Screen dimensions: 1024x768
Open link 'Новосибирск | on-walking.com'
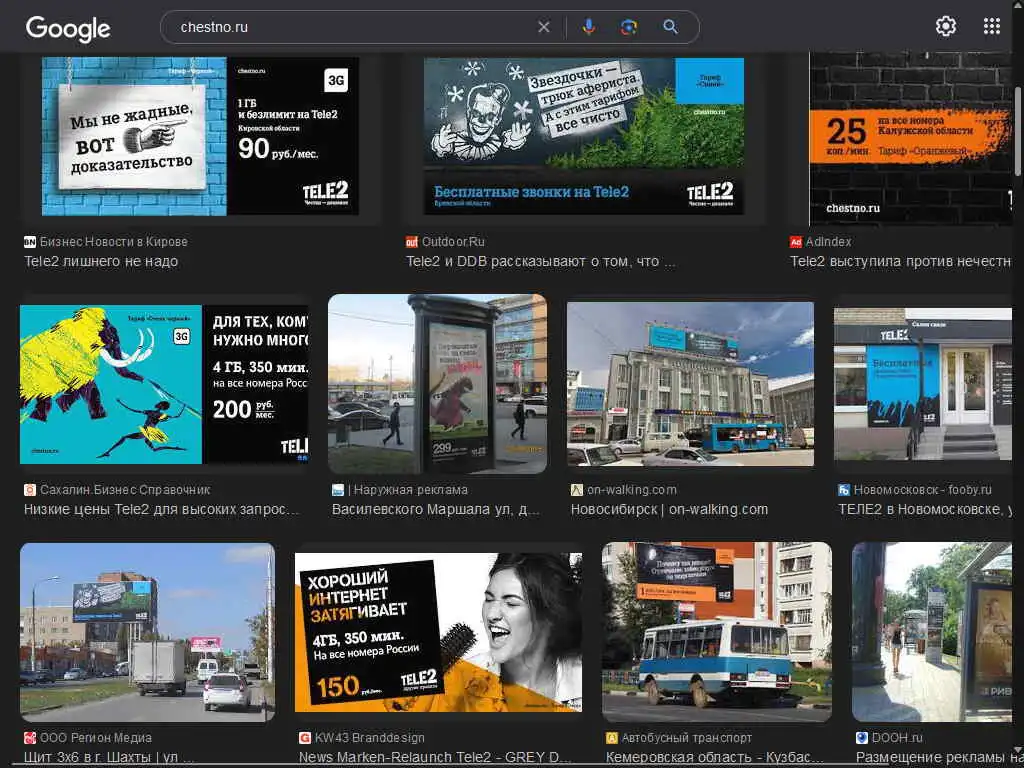click(x=669, y=509)
